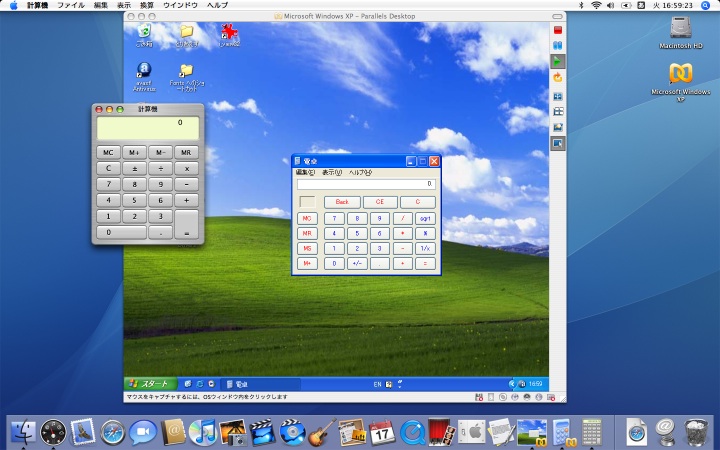Viewport: 720px width, 450px height.
Task: Click CE button in XP calculator
Action: click(380, 202)
